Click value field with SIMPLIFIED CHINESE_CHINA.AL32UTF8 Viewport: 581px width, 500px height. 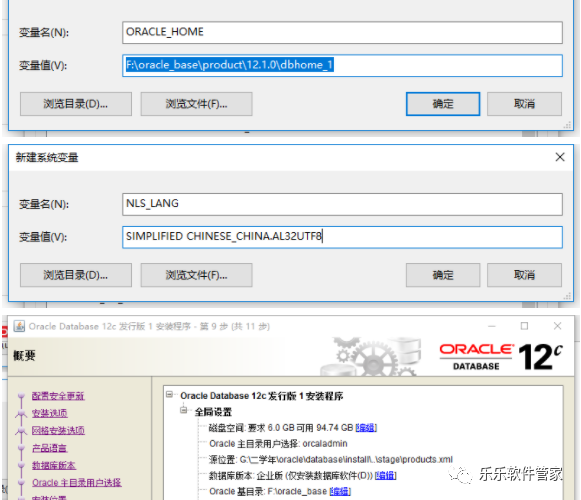point(342,237)
